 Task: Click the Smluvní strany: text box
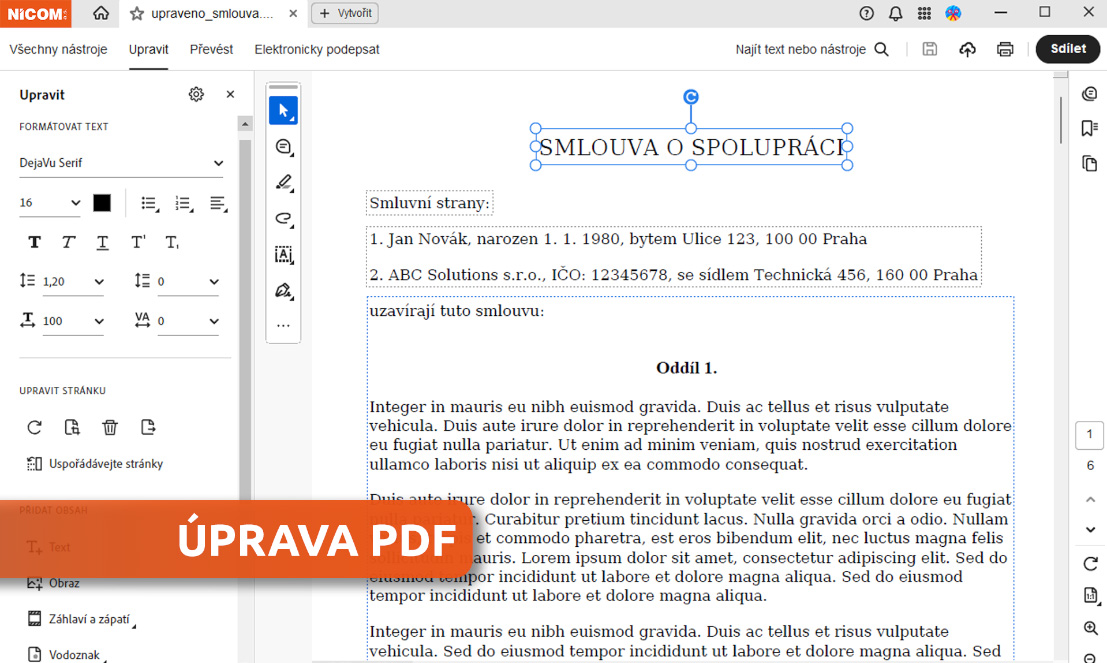429,203
